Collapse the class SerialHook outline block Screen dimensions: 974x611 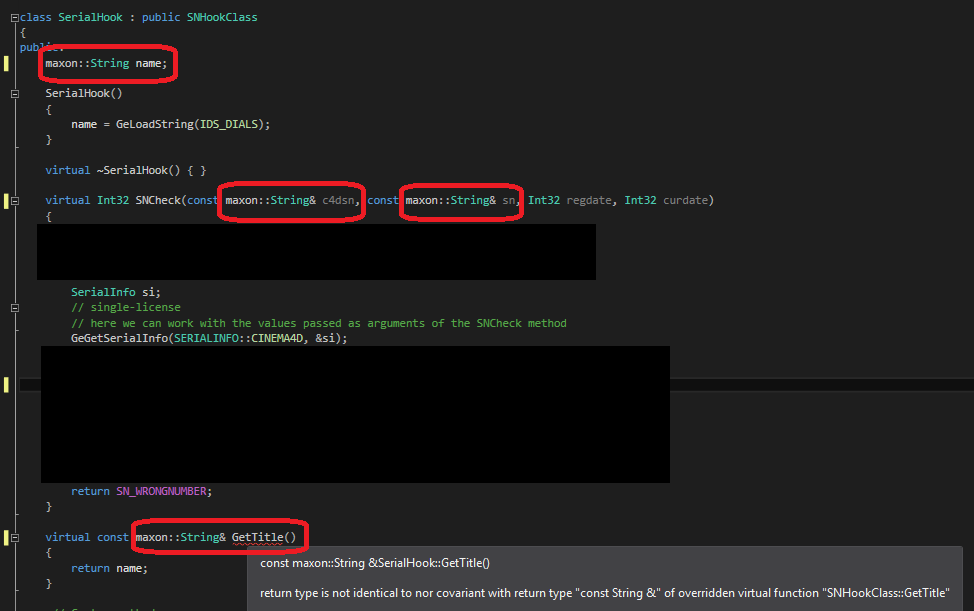14,17
